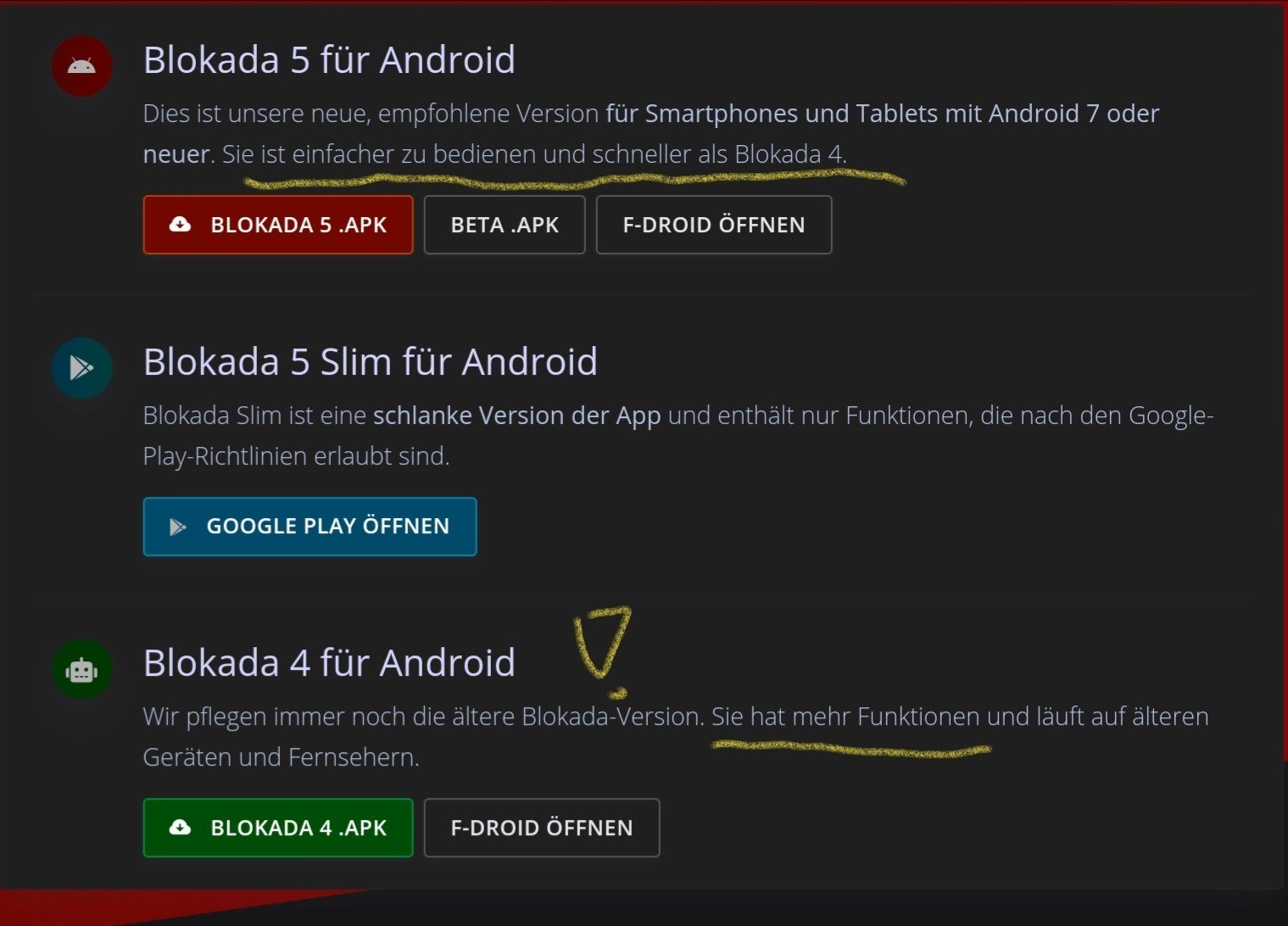Click the green robot icon beside Blokada 4
The width and height of the screenshot is (1288, 926).
81,670
